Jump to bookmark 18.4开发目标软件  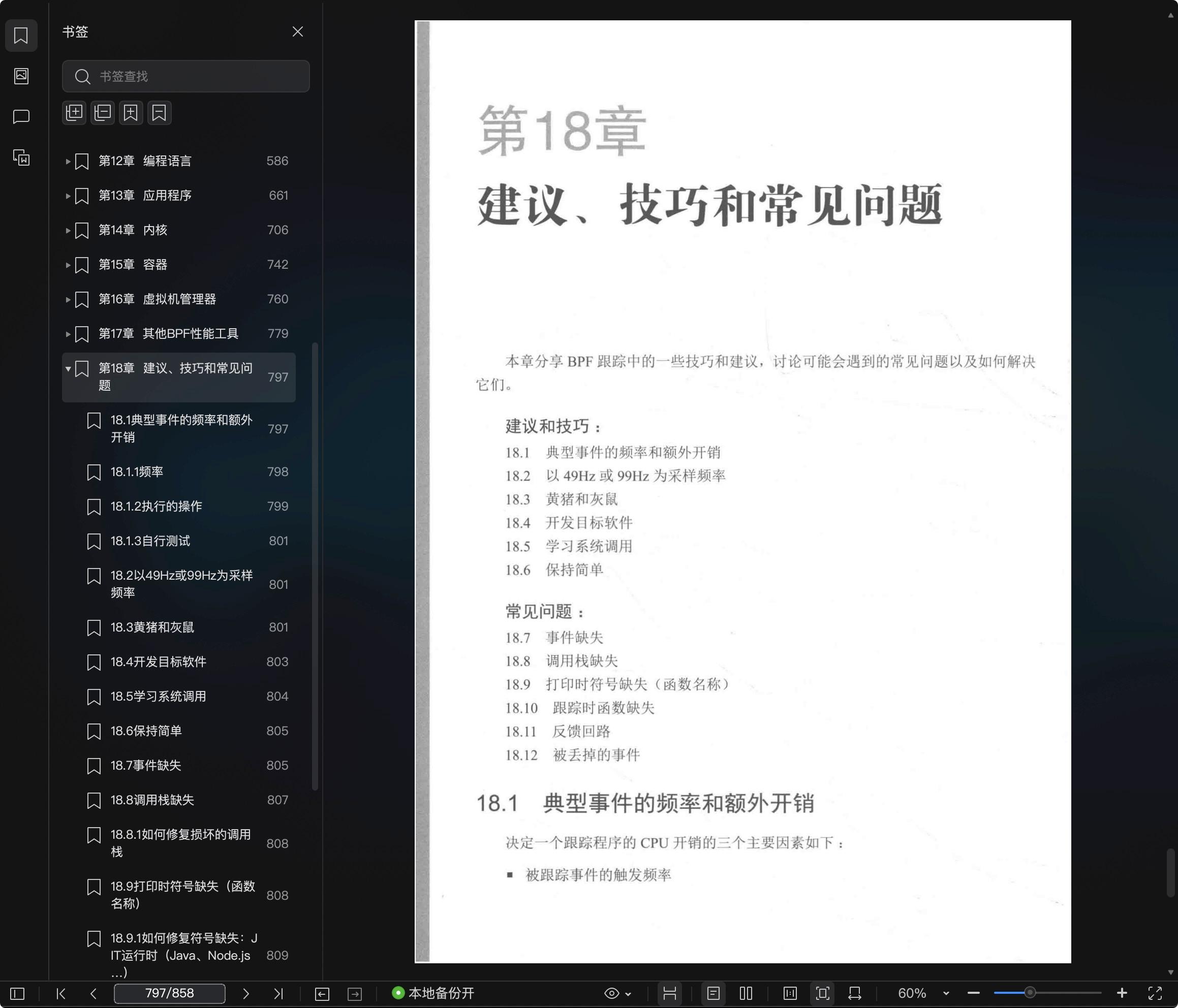[178, 662]
